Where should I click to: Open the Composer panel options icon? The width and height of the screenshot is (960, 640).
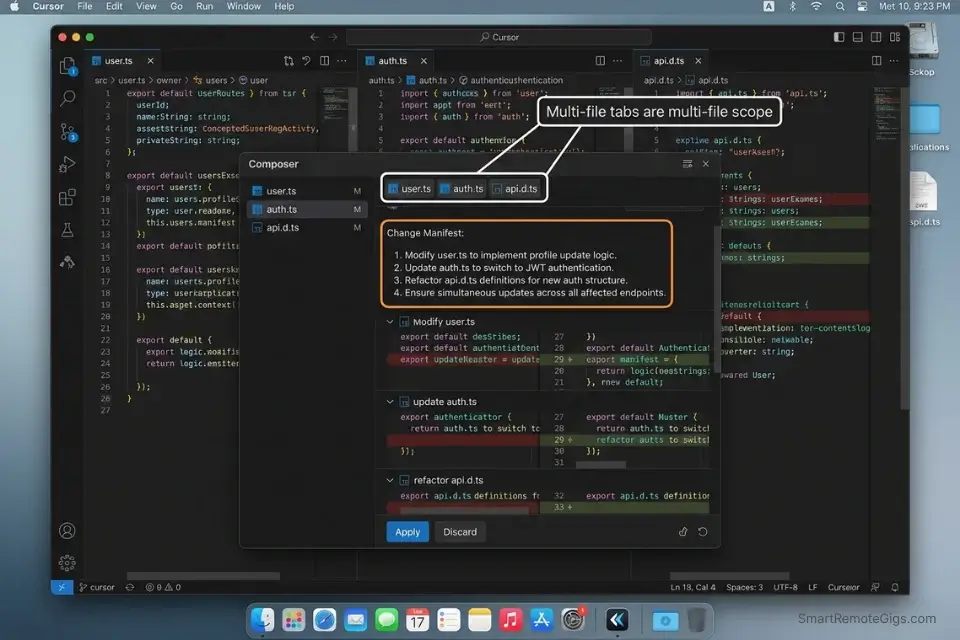[686, 164]
